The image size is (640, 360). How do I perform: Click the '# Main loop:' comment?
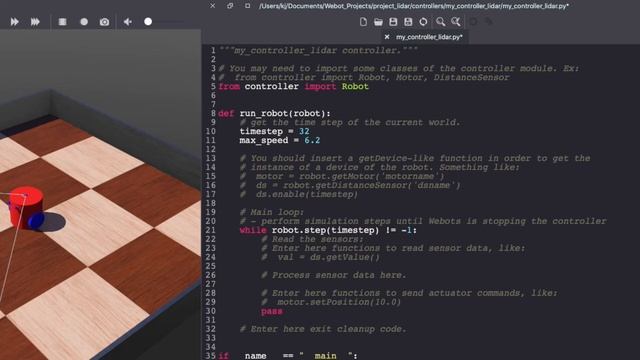(x=271, y=212)
